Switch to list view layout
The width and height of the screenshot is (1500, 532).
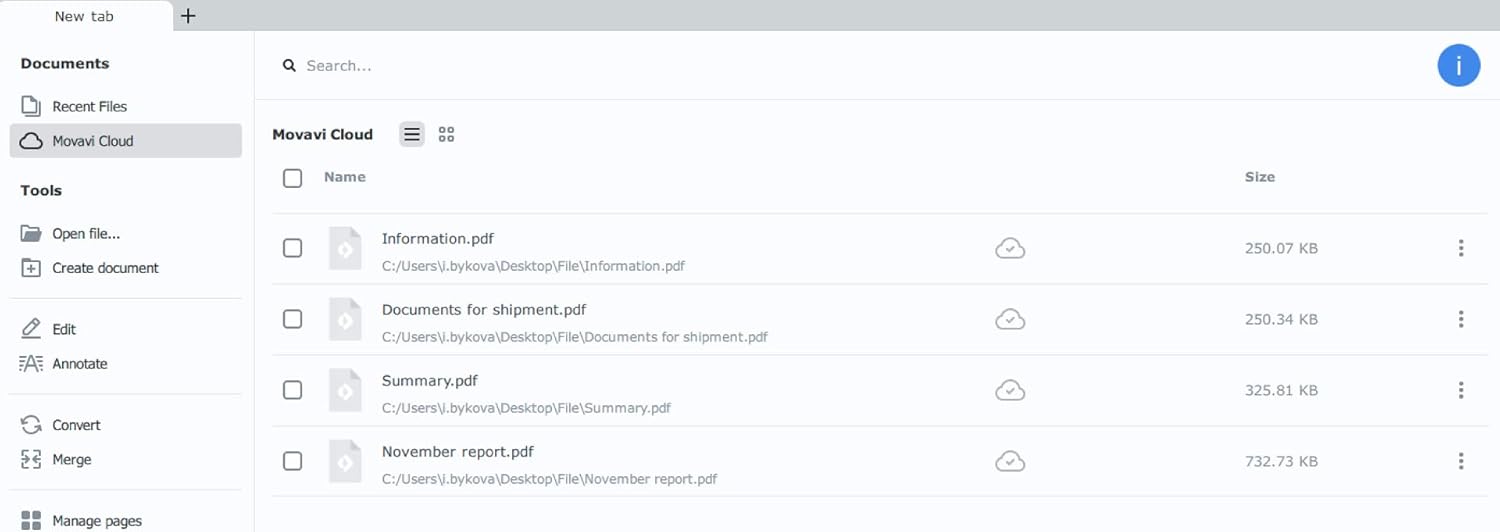pyautogui.click(x=412, y=134)
